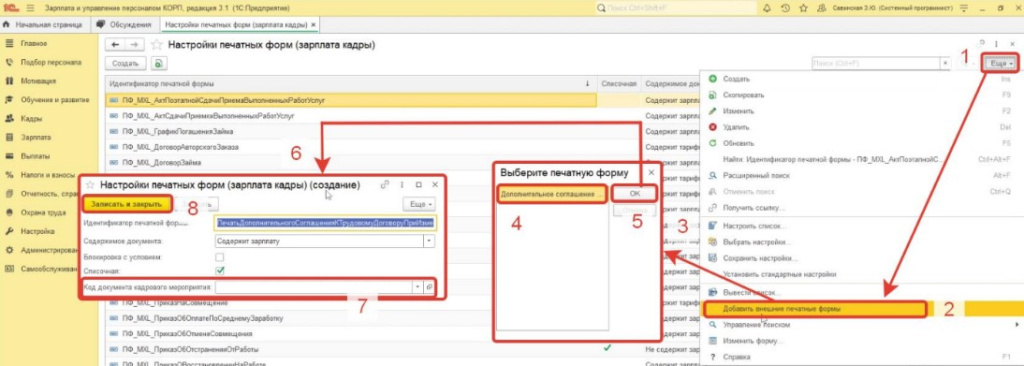Expand the Содержимое документа dropdown
The width and height of the screenshot is (1024, 366).
pyautogui.click(x=429, y=241)
